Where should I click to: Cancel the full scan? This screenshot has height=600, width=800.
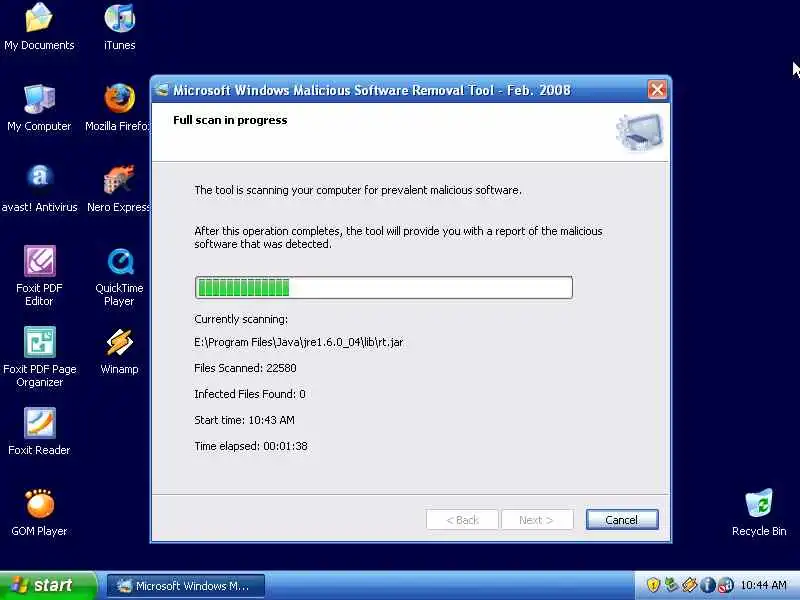pos(622,519)
